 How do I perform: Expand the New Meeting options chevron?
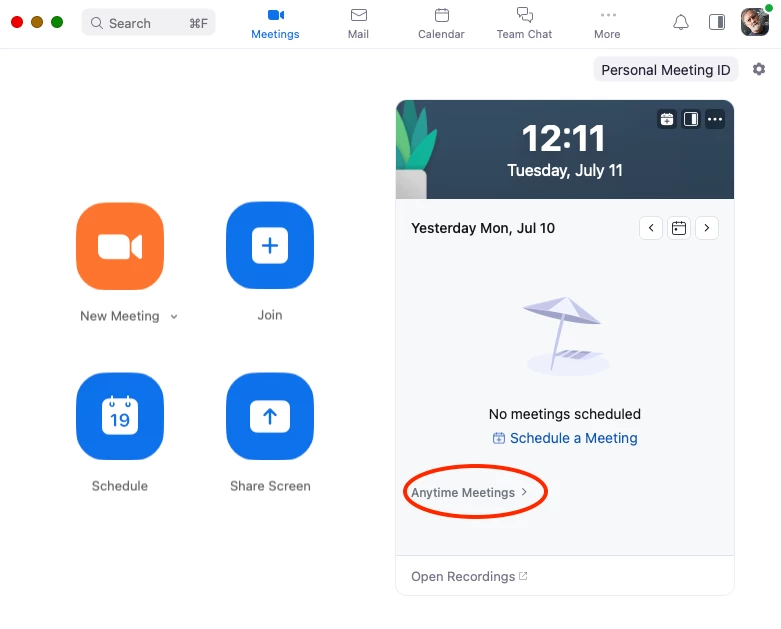[x=174, y=316]
